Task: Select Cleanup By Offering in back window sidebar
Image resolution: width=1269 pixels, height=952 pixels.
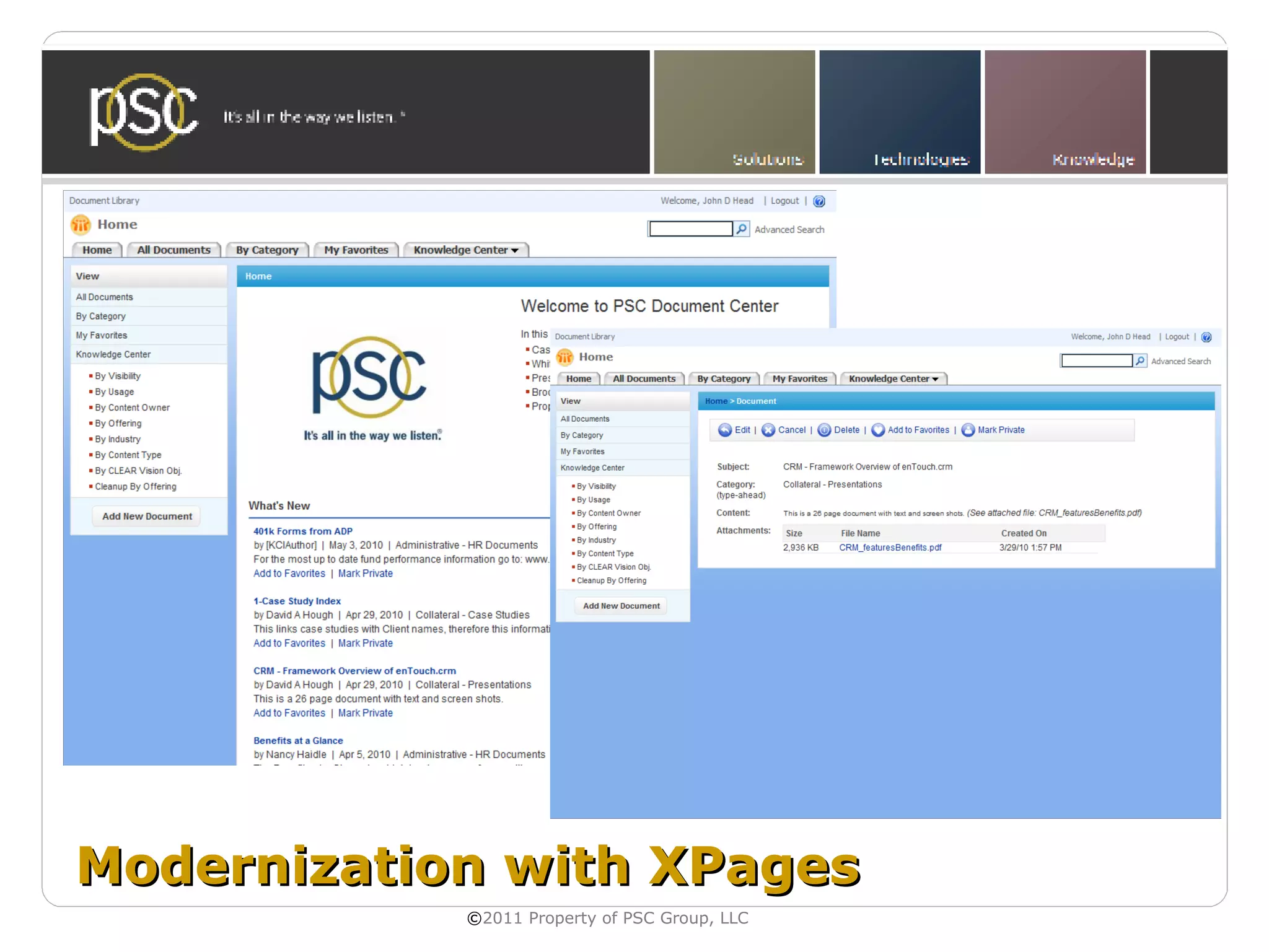Action: pos(135,487)
